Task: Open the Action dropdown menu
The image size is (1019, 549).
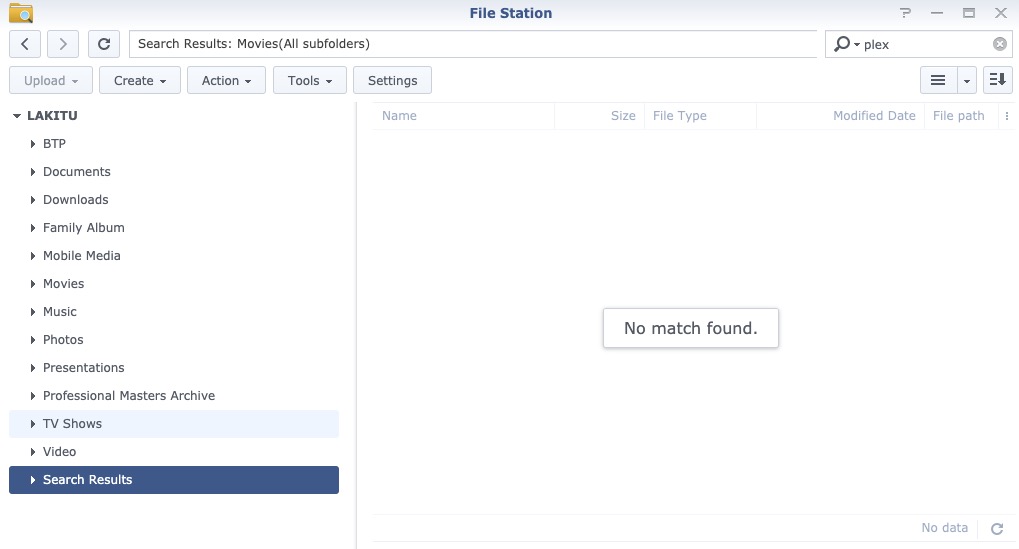Action: [226, 80]
